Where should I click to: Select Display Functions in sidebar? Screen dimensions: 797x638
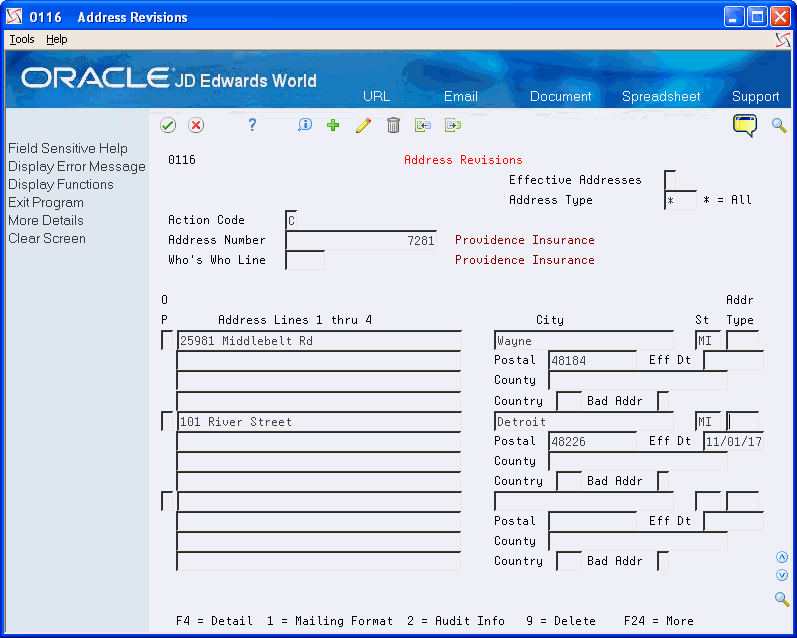60,185
